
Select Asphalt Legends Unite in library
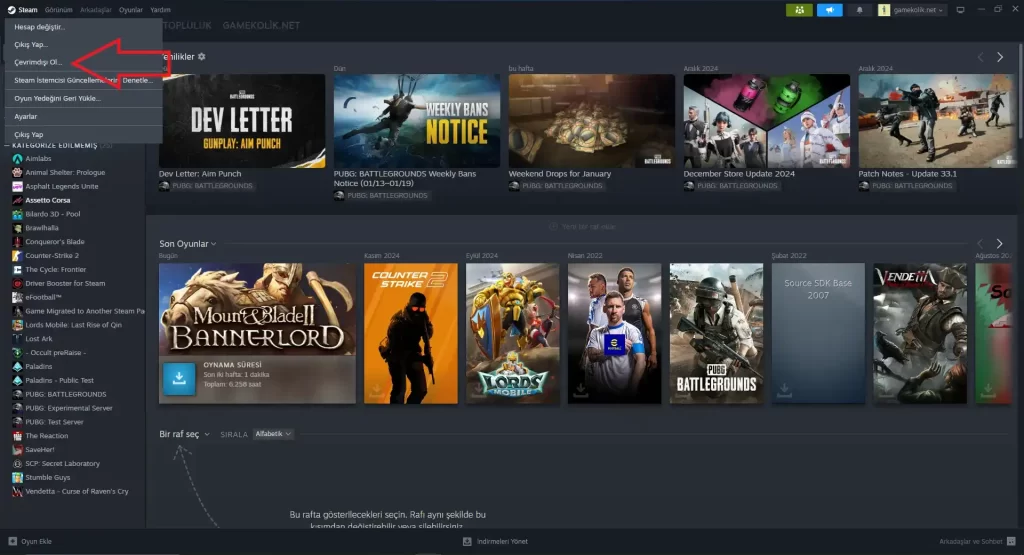pos(61,186)
